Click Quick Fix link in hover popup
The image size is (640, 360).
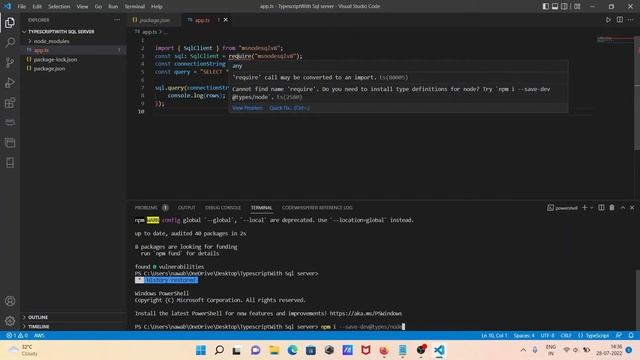289,108
